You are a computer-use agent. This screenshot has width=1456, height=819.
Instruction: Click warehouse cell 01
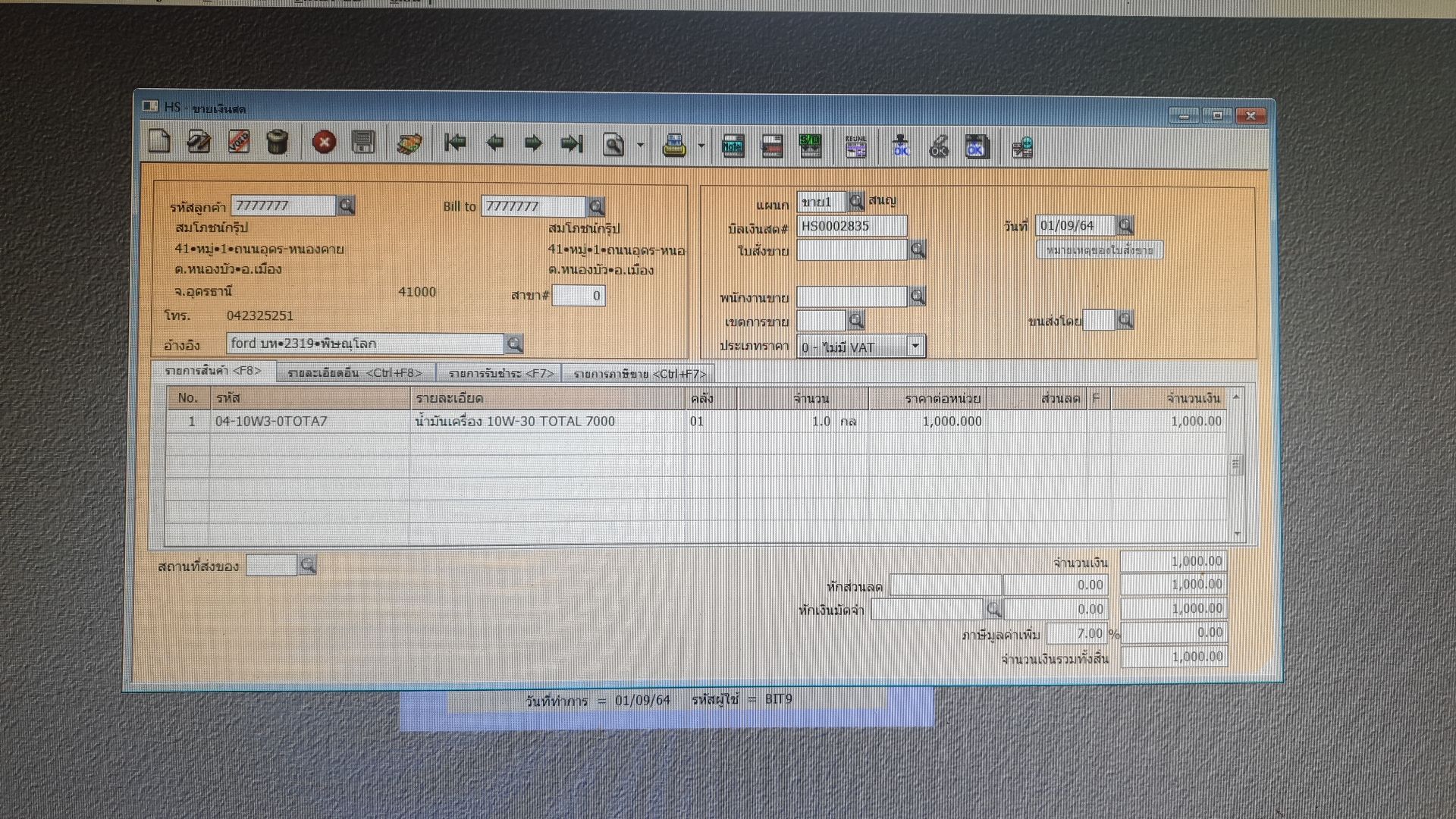[x=711, y=421]
